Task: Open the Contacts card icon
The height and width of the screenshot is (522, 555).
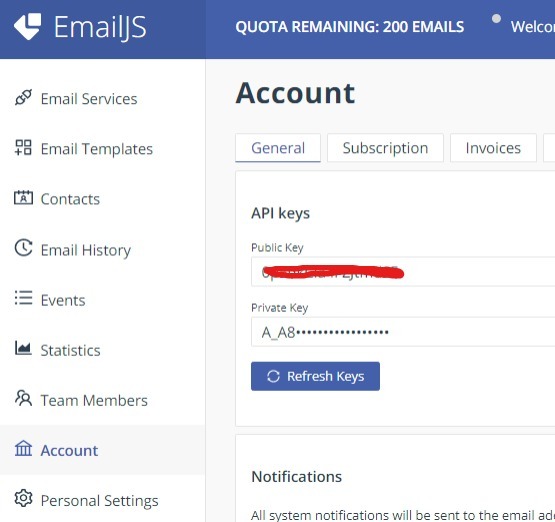Action: click(x=23, y=198)
